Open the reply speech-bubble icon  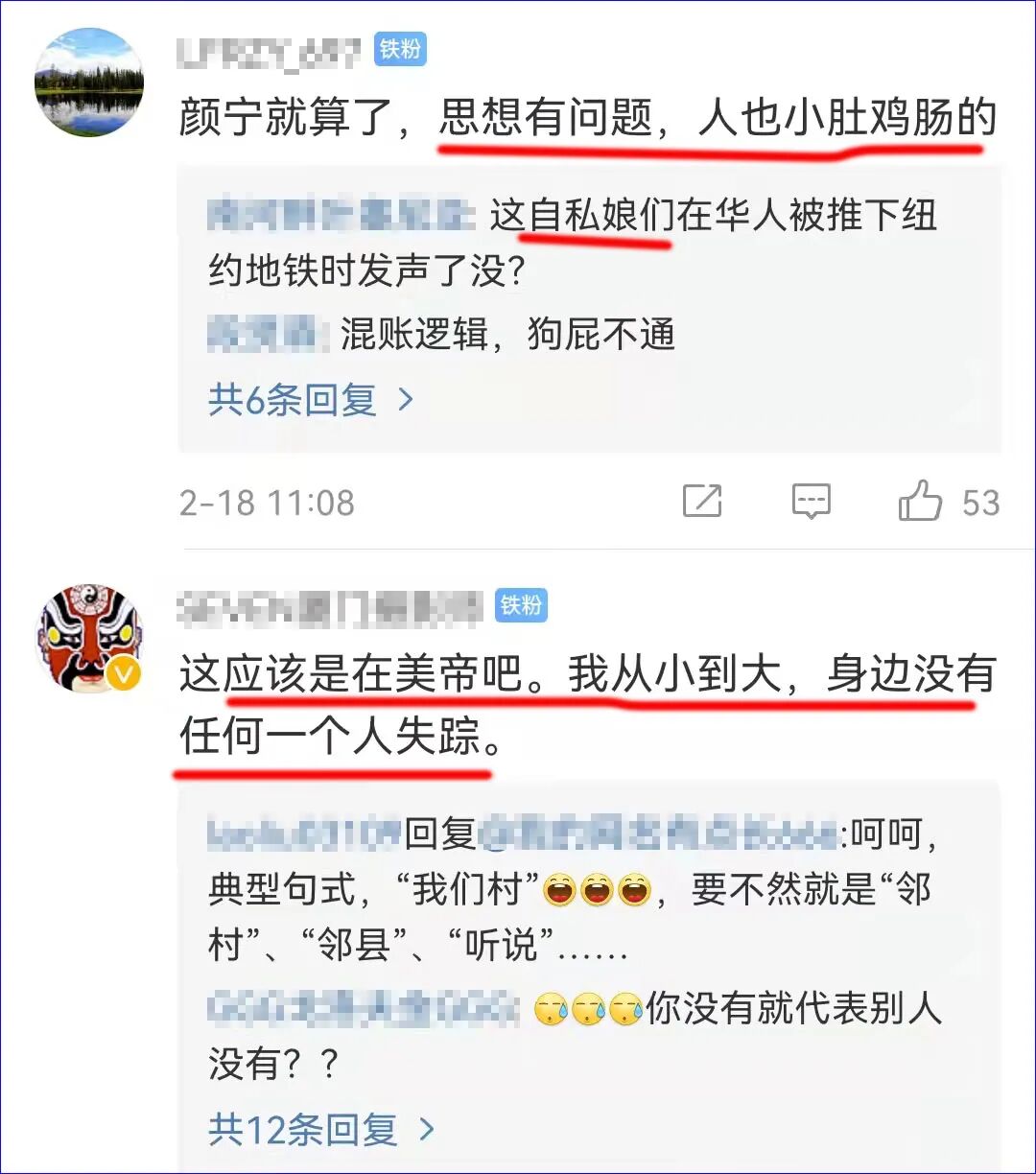(x=812, y=501)
